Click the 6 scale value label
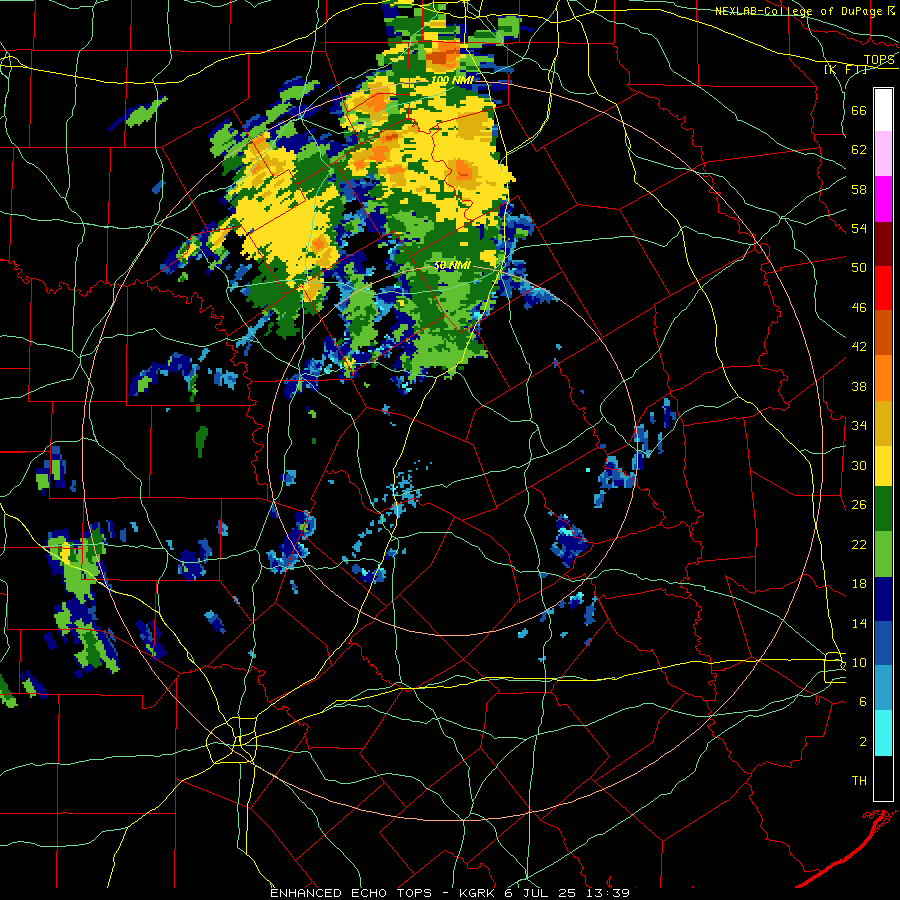Image resolution: width=900 pixels, height=900 pixels. pos(863,702)
